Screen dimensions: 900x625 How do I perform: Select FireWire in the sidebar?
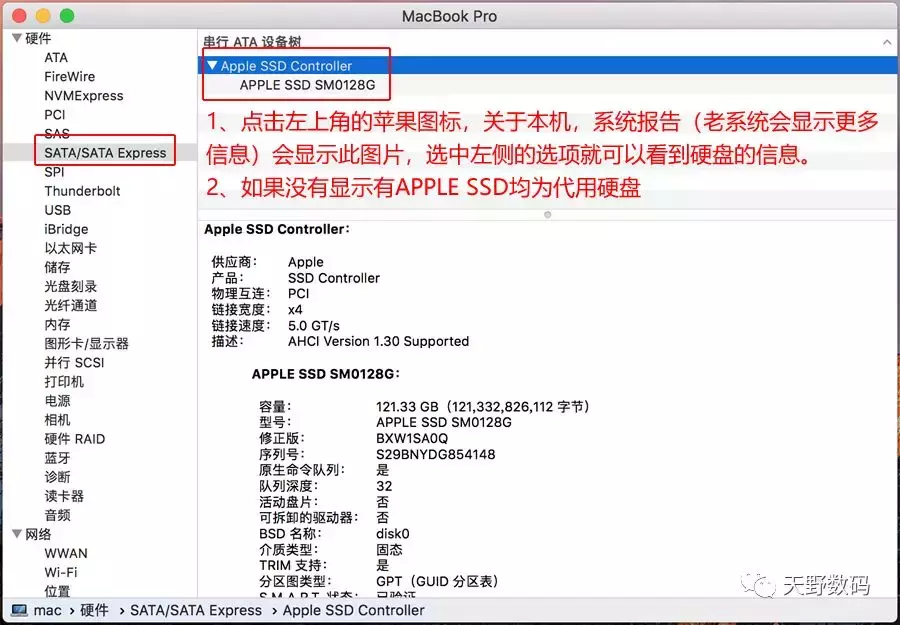pos(69,76)
